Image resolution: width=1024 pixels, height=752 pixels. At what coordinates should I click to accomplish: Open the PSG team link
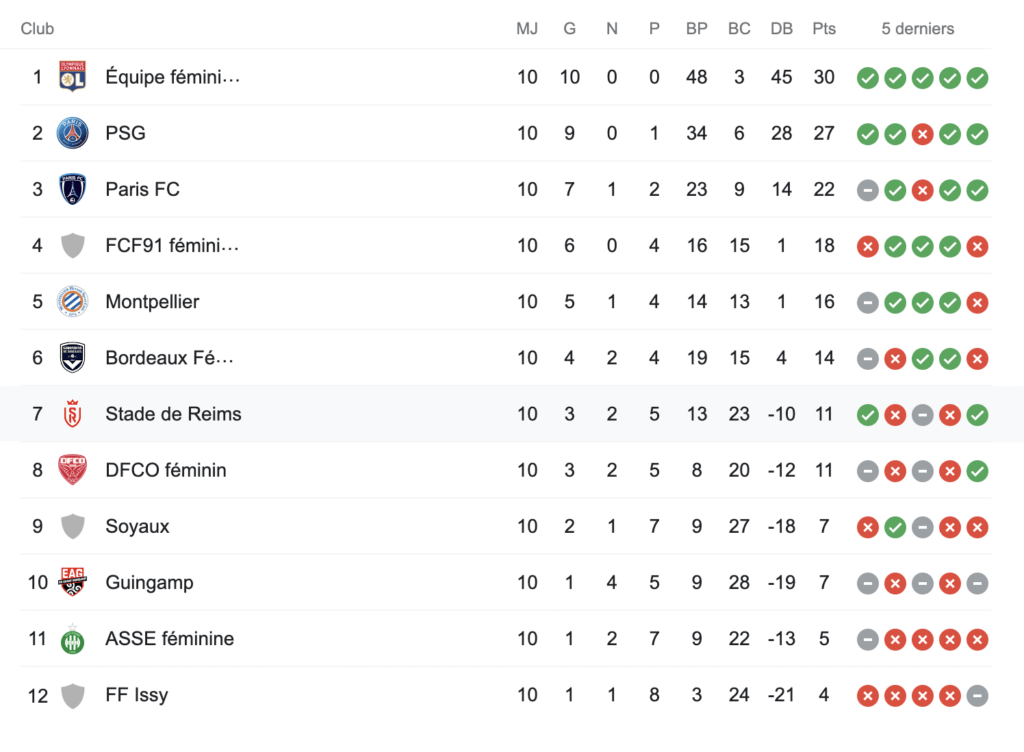point(125,133)
